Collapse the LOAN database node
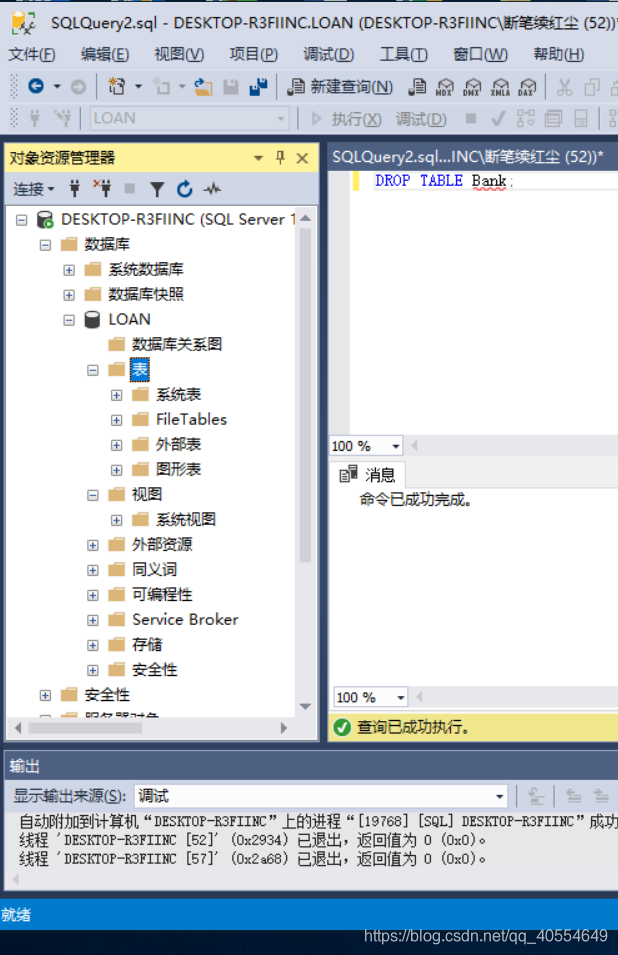618x955 pixels. (69, 320)
